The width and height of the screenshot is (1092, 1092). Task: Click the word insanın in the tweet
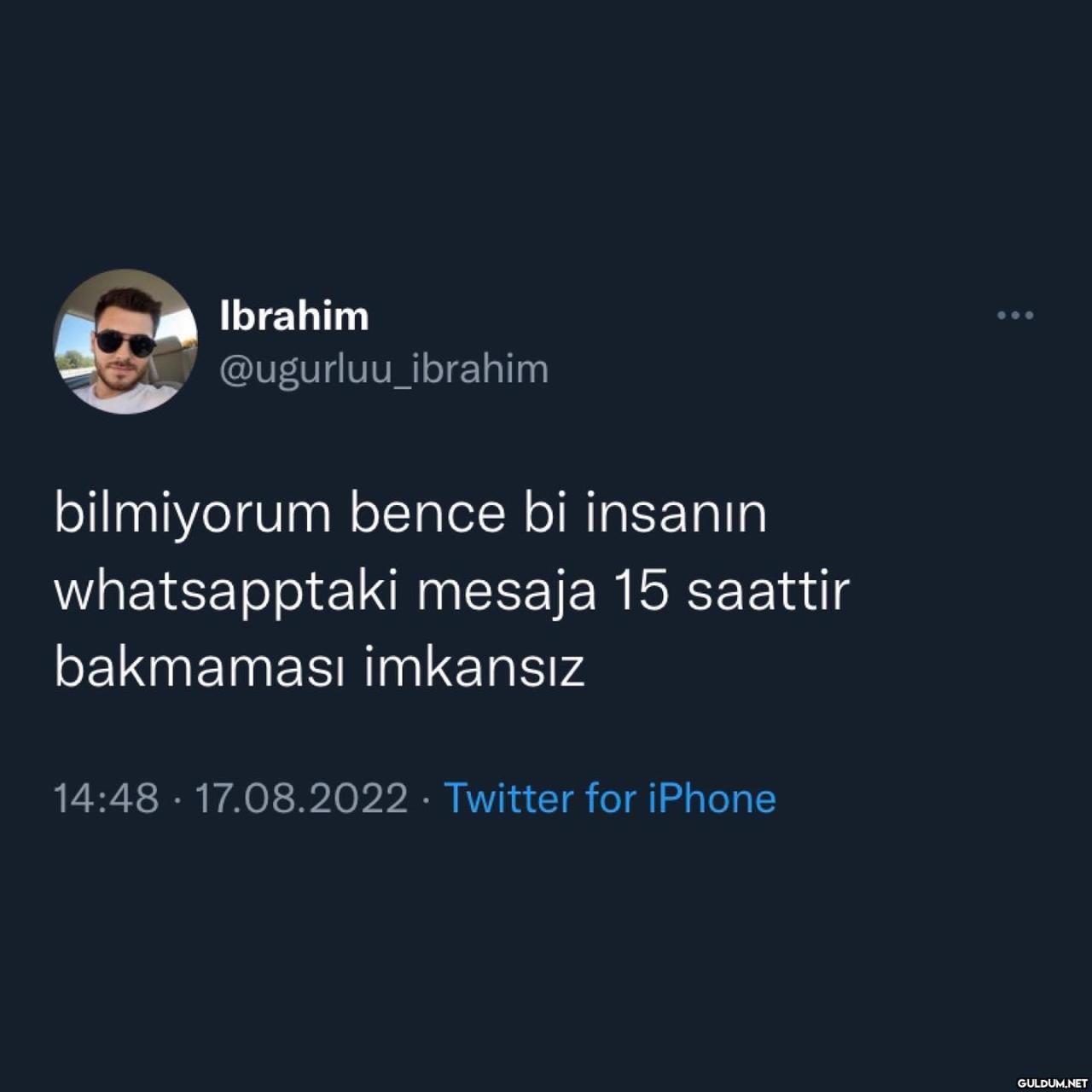pyautogui.click(x=677, y=514)
